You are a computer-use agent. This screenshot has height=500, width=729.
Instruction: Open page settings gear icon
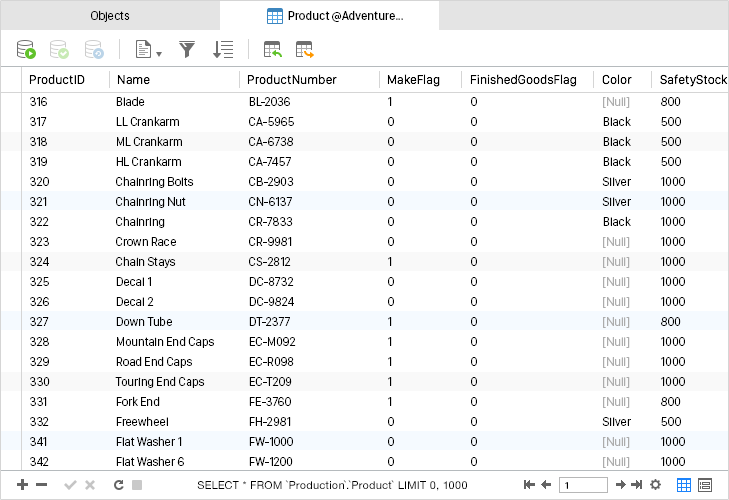tap(656, 485)
